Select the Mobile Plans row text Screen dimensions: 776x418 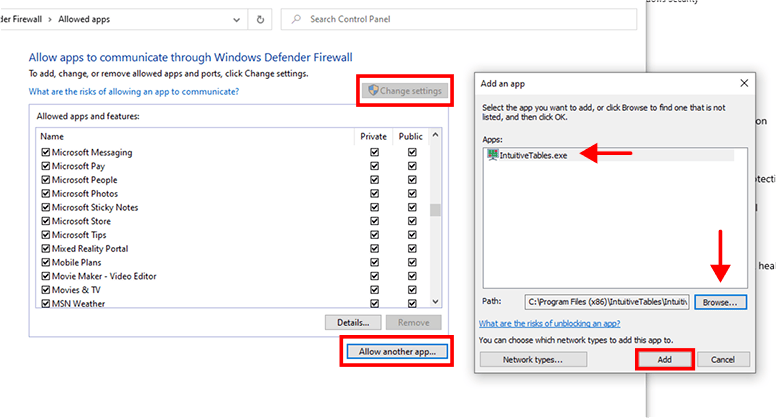(76, 263)
